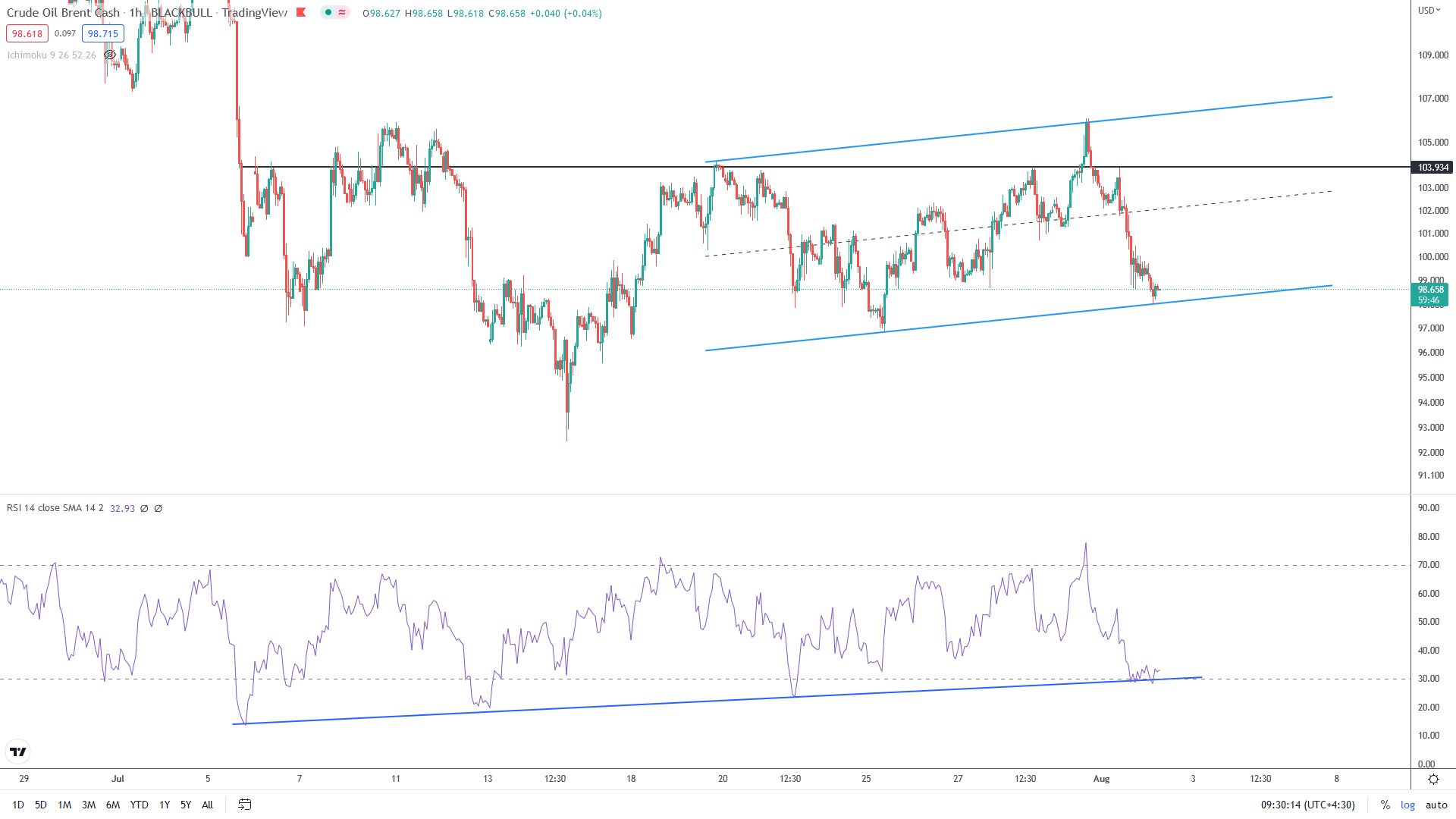The height and width of the screenshot is (819, 1456).
Task: Select the All time range
Action: click(207, 805)
